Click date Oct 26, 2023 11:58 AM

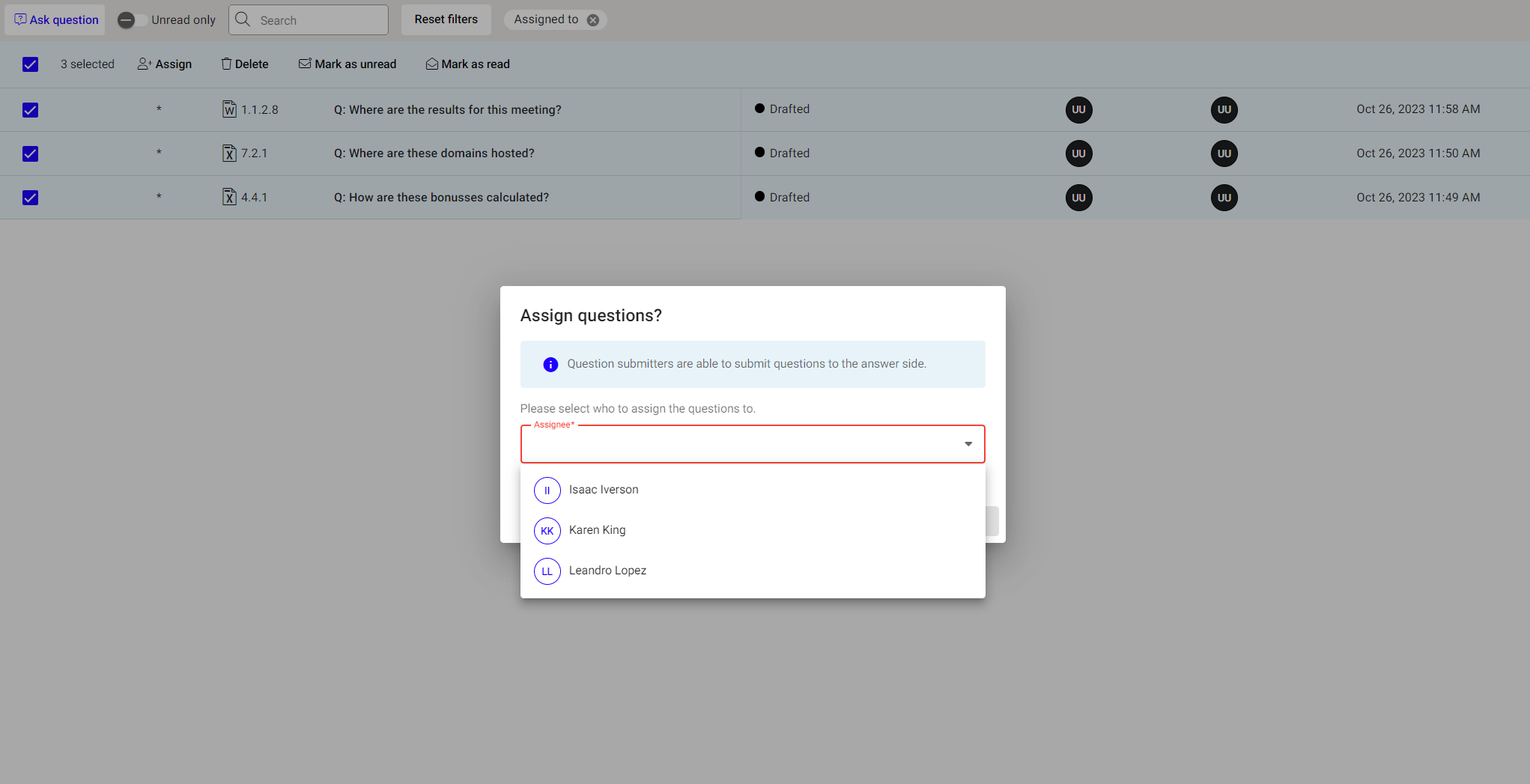pos(1418,109)
